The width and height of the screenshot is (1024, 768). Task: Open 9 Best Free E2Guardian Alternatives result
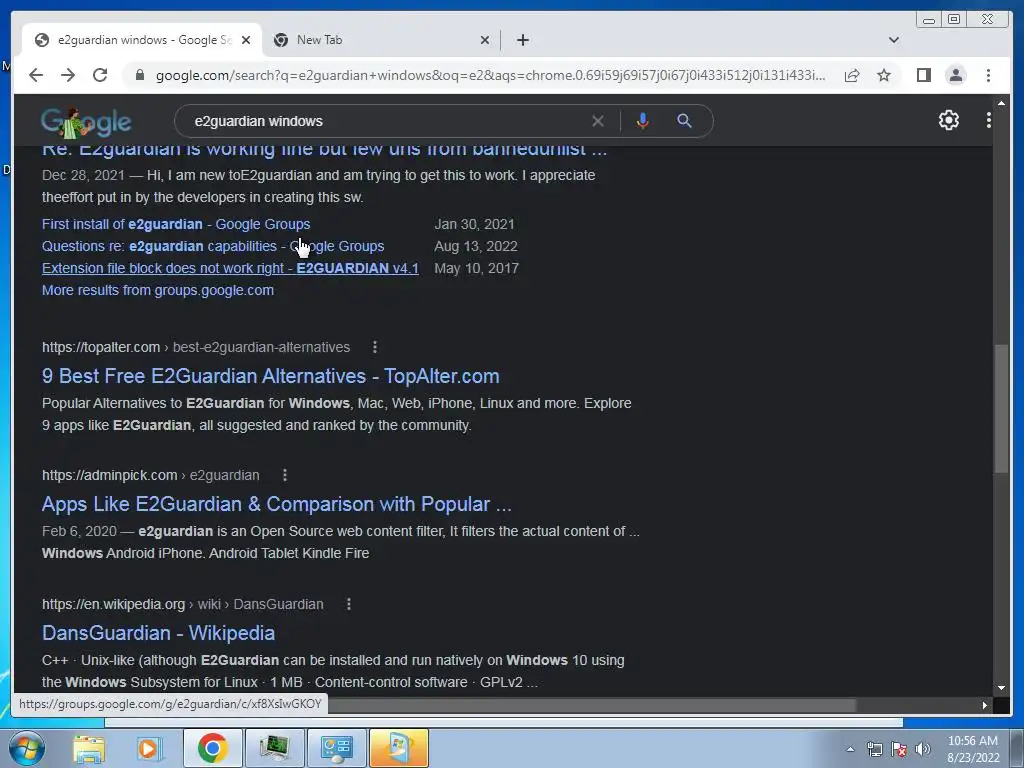coord(270,376)
